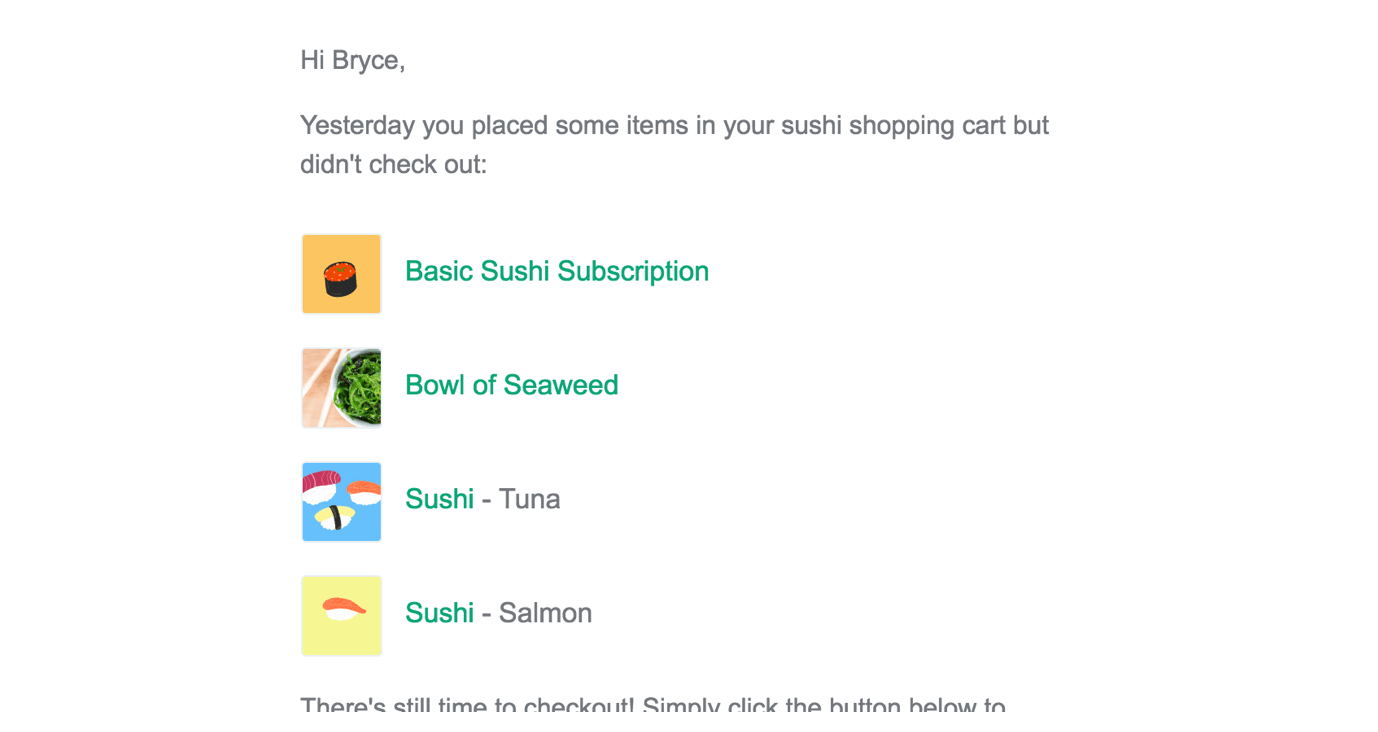1378x732 pixels.
Task: Open the Bowl of Seaweed link
Action: coord(511,386)
